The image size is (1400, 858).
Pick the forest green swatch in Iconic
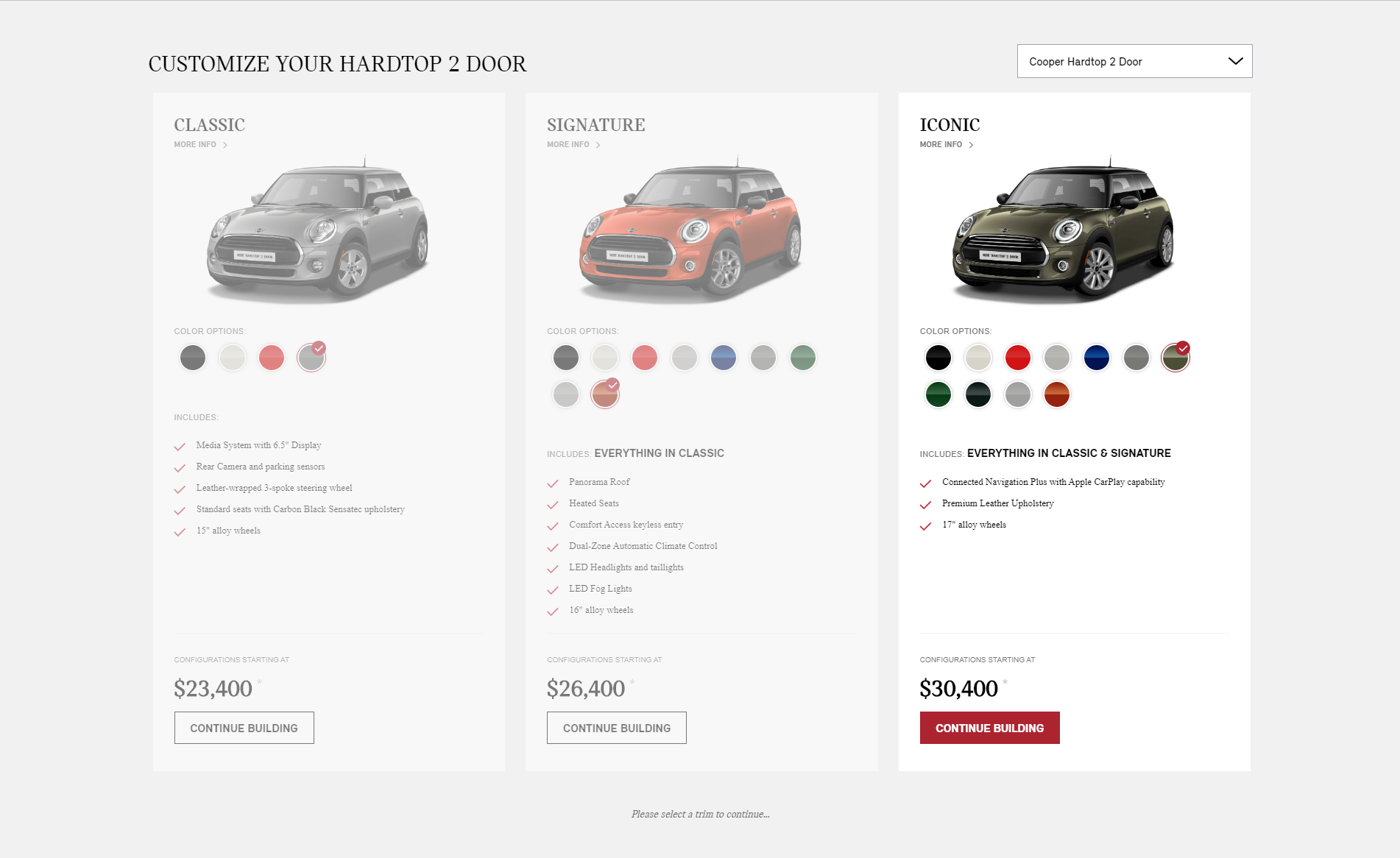pos(938,394)
